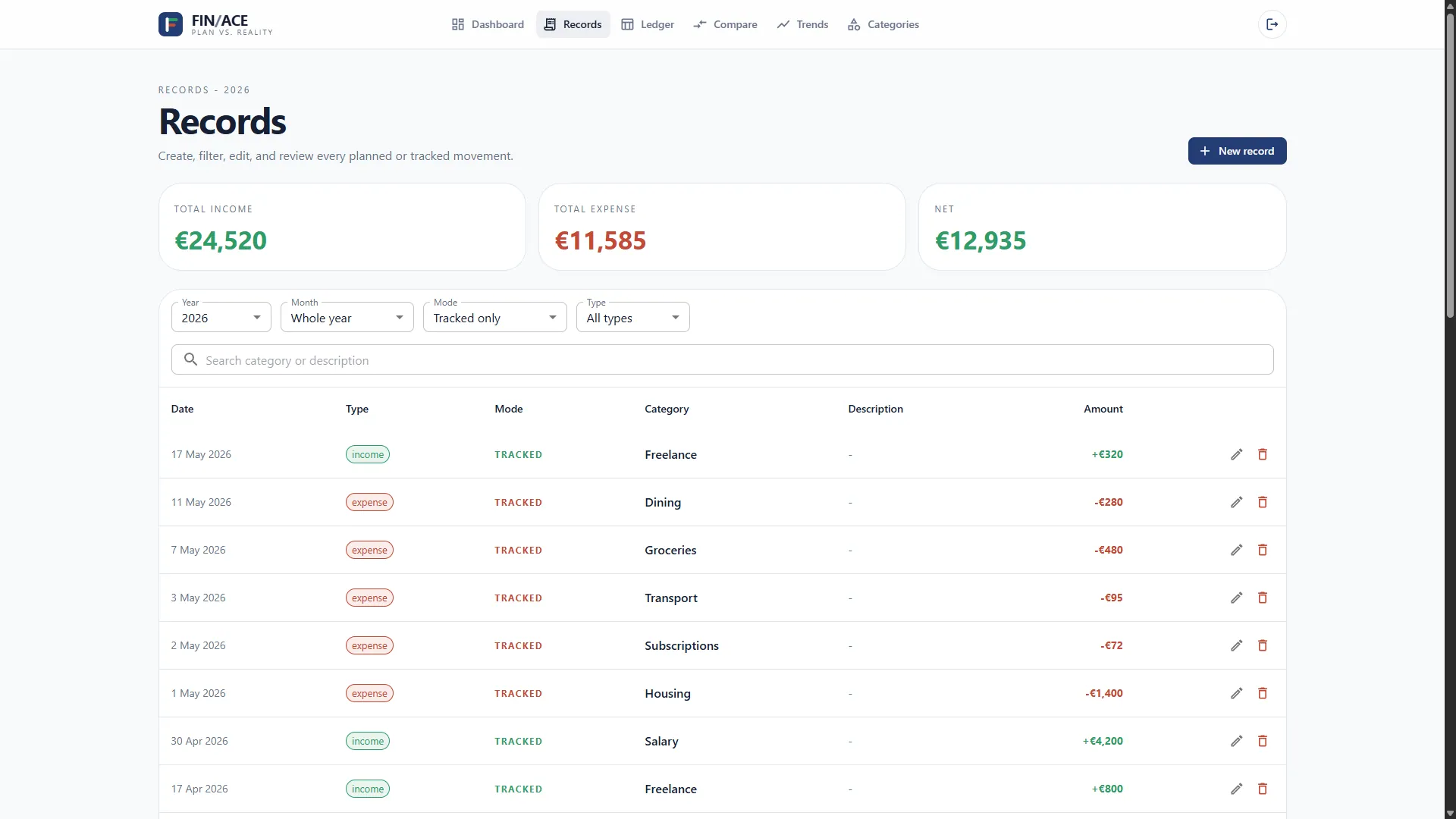Delete the Dining expense record
Screen dimensions: 1456x819
[x=1263, y=502]
